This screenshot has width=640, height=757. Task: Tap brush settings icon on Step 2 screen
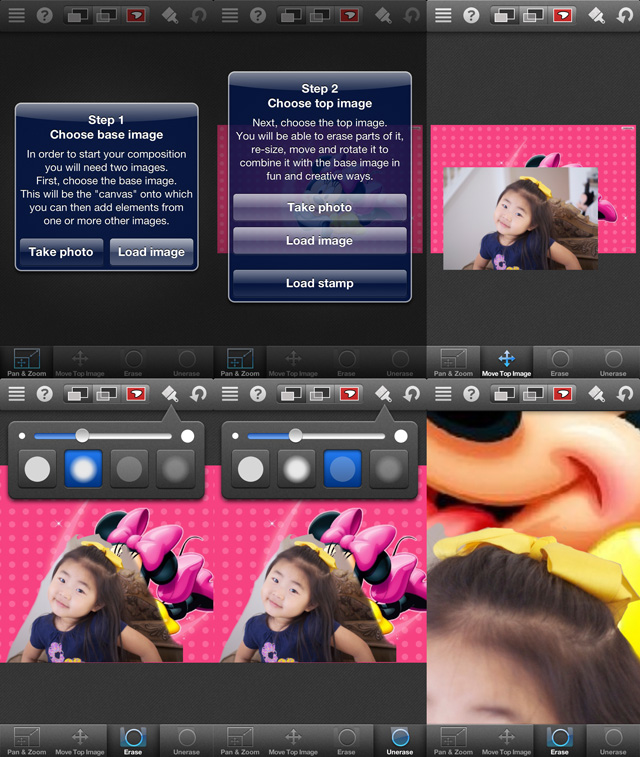383,15
